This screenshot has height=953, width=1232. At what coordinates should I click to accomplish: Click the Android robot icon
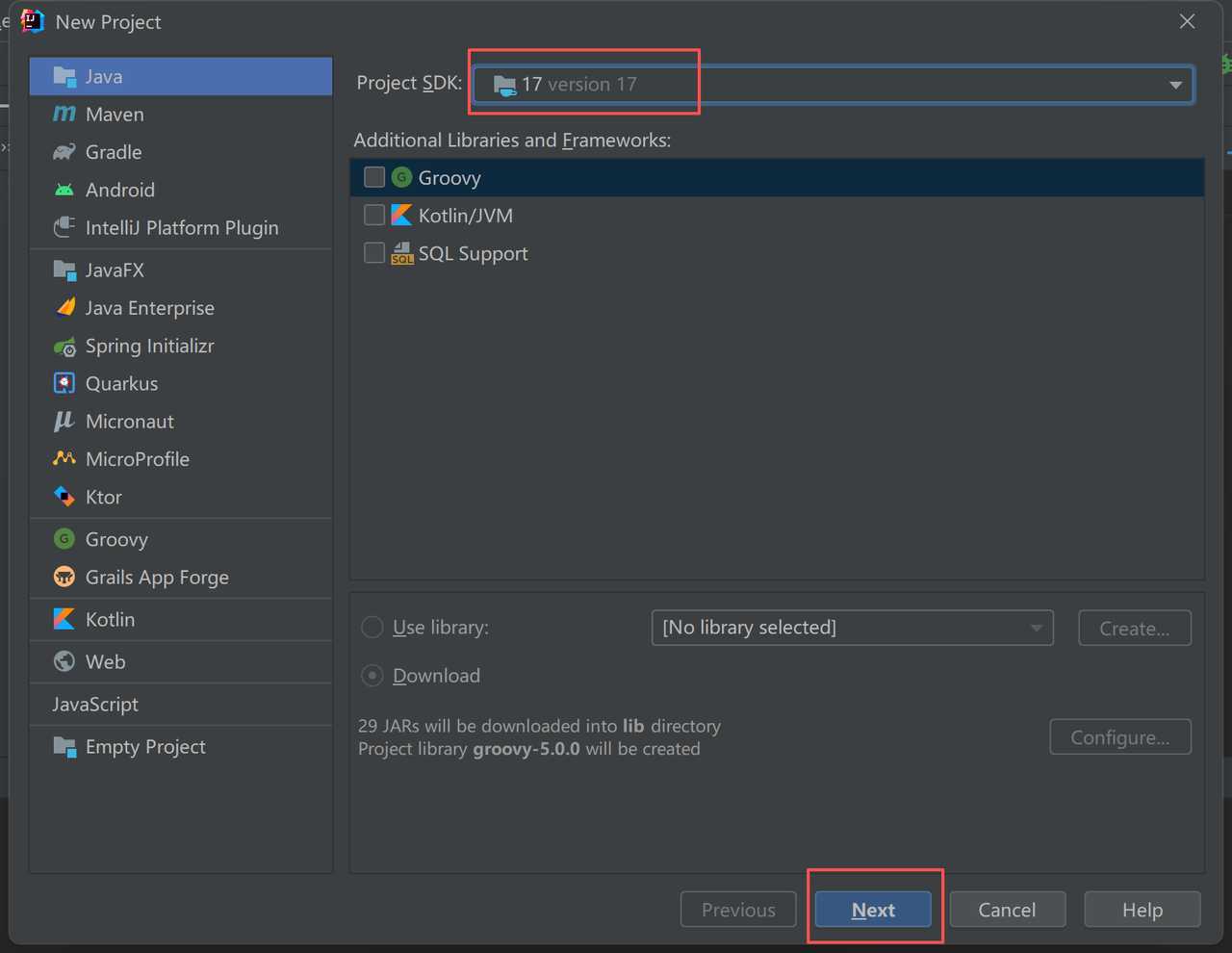click(x=64, y=191)
